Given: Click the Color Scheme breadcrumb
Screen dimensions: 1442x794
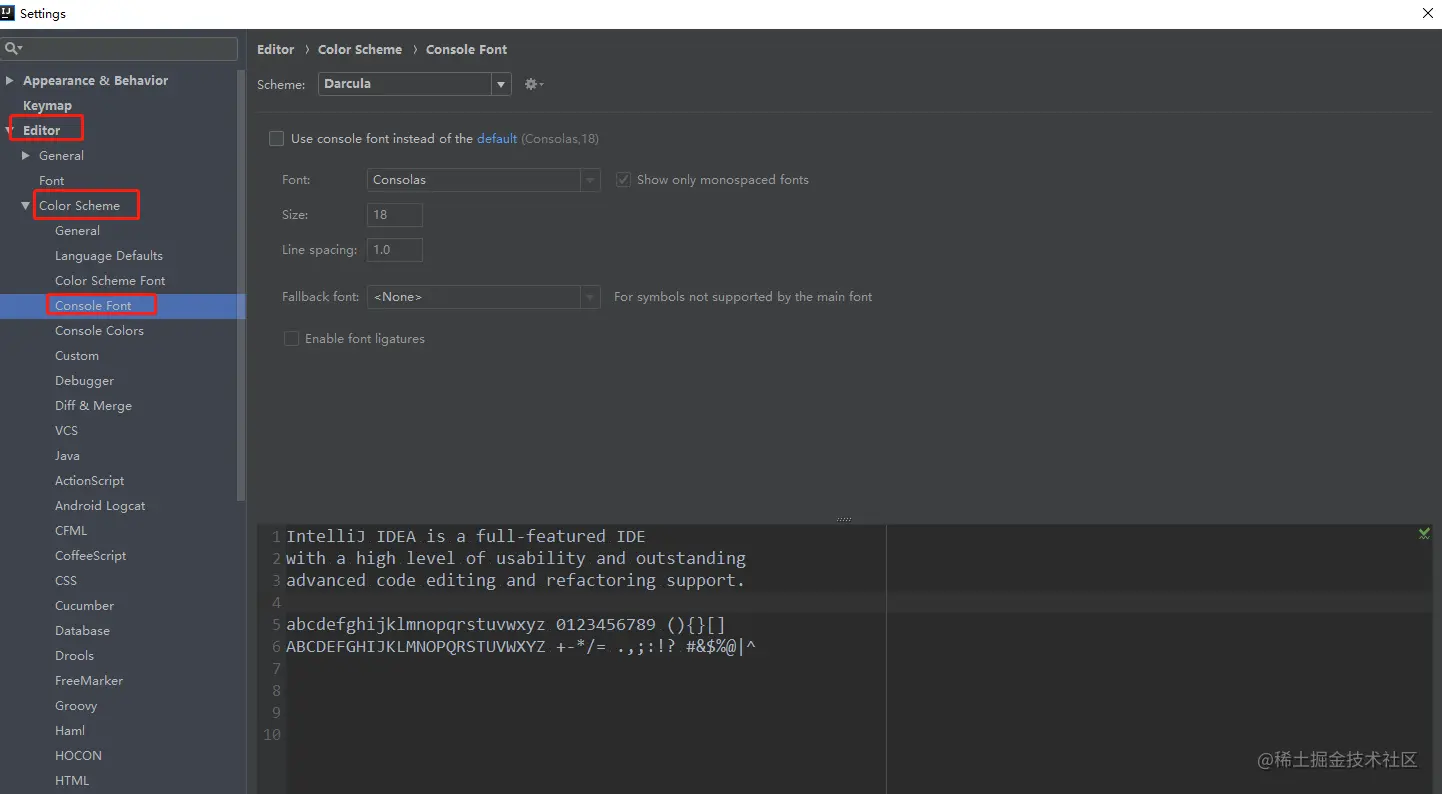Looking at the screenshot, I should click(x=360, y=49).
